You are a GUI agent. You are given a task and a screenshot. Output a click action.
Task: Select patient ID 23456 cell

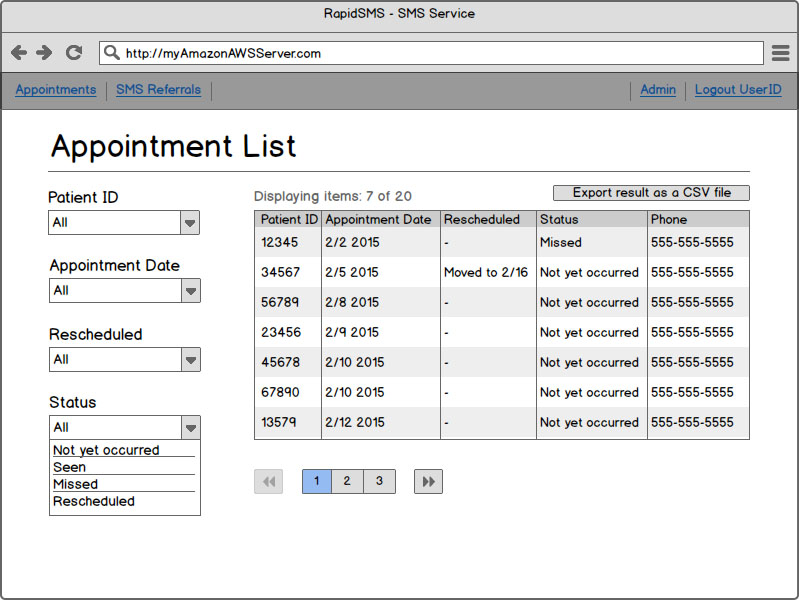pyautogui.click(x=288, y=332)
